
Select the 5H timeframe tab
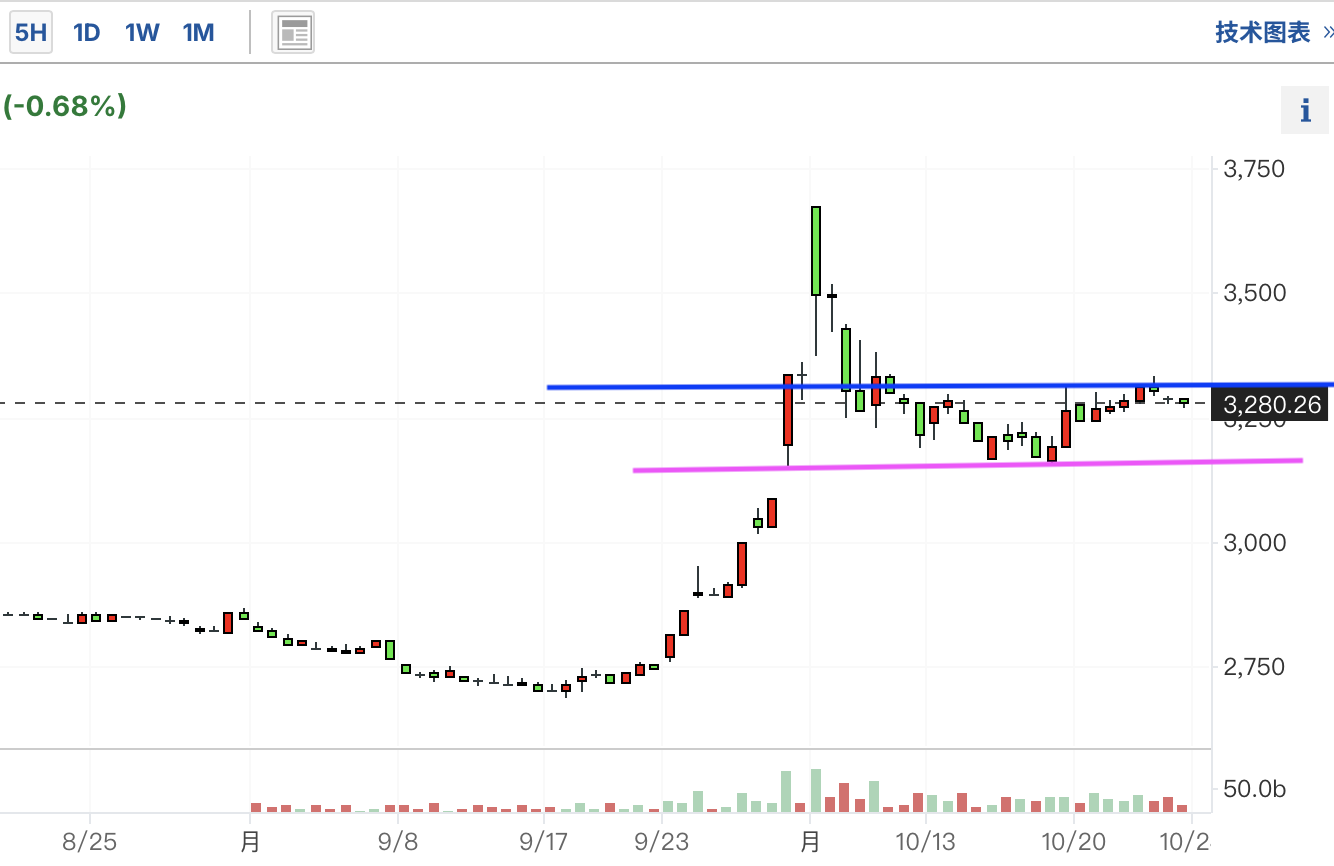coord(30,32)
